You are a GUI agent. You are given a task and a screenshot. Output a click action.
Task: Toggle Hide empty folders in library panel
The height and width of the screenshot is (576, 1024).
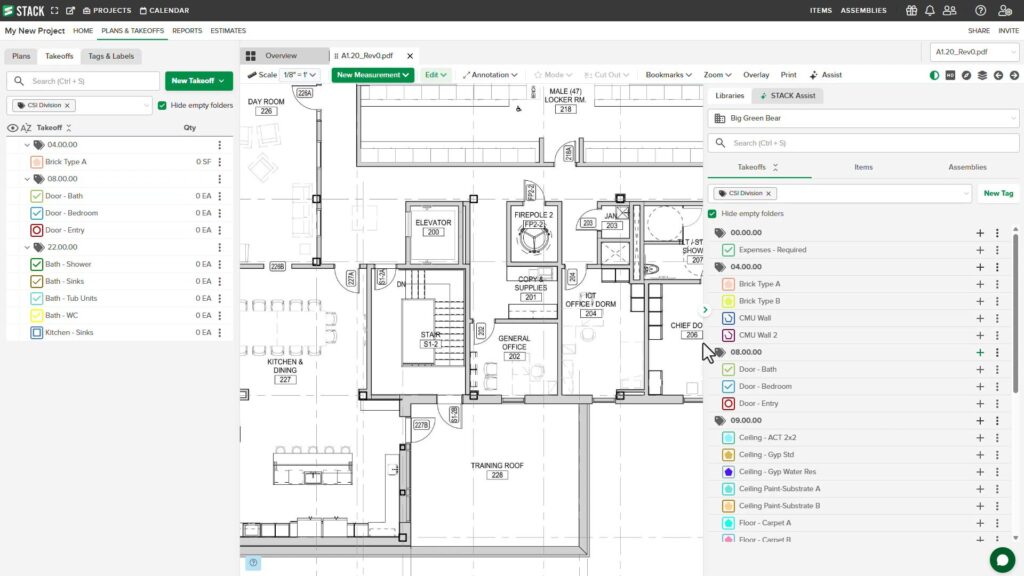point(712,214)
